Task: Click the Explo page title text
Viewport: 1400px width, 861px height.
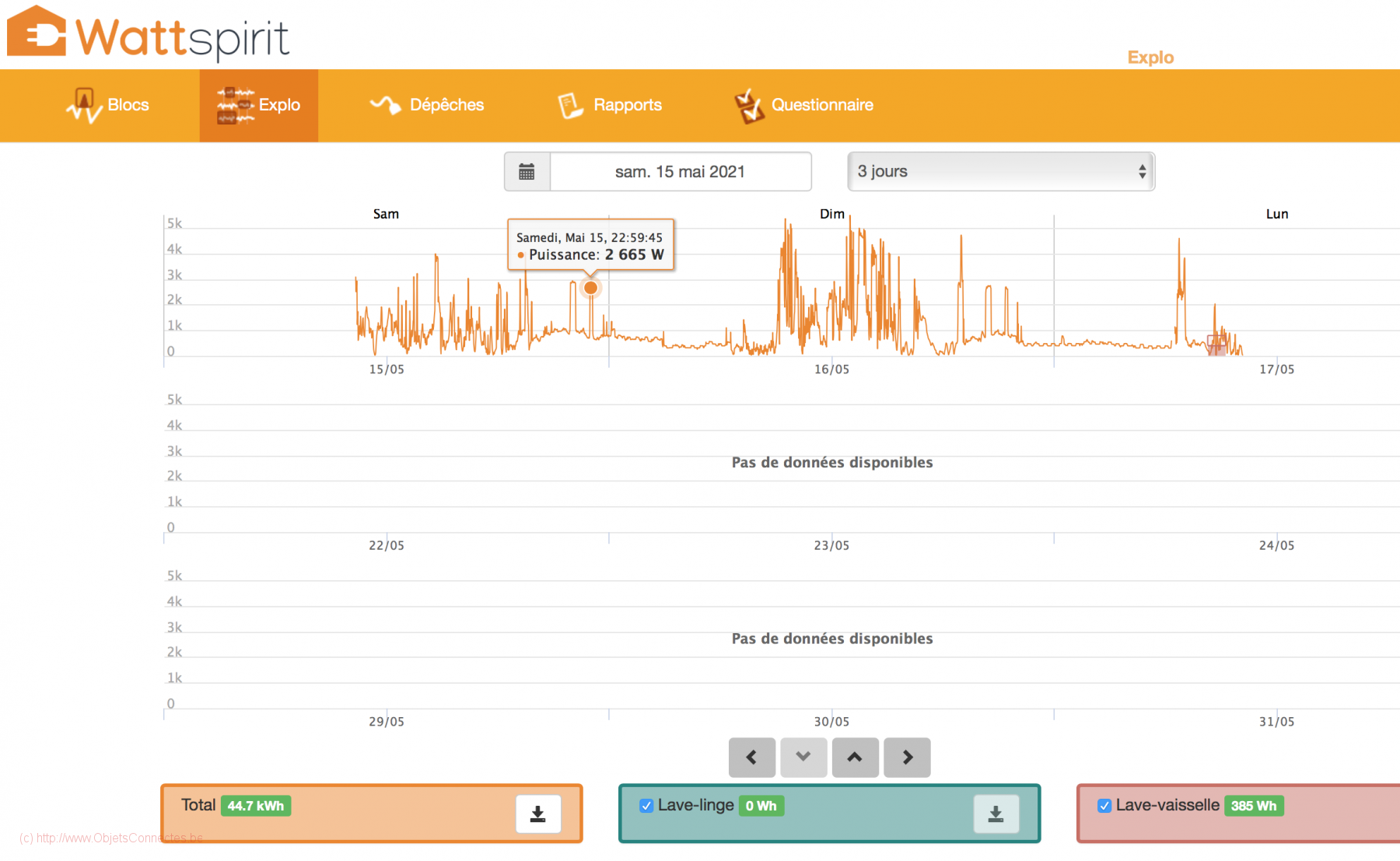Action: tap(1150, 58)
